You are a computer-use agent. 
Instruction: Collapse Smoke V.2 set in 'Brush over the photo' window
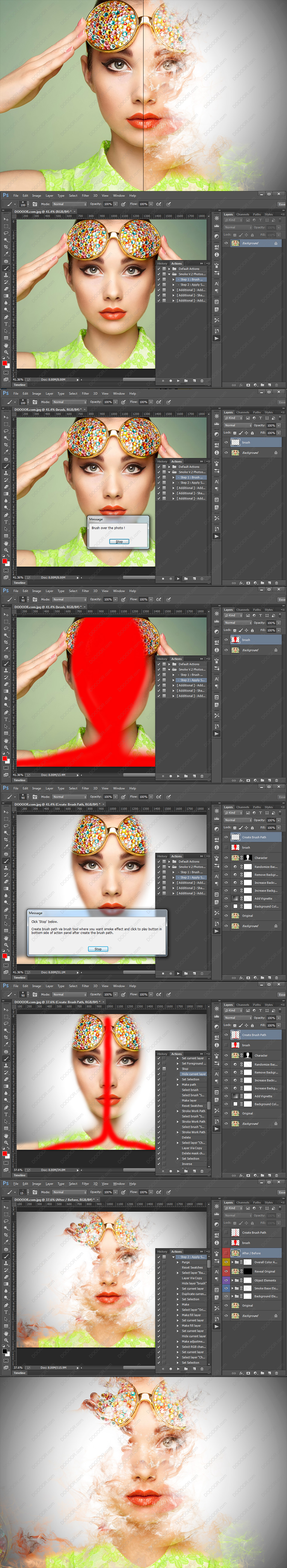(x=170, y=472)
